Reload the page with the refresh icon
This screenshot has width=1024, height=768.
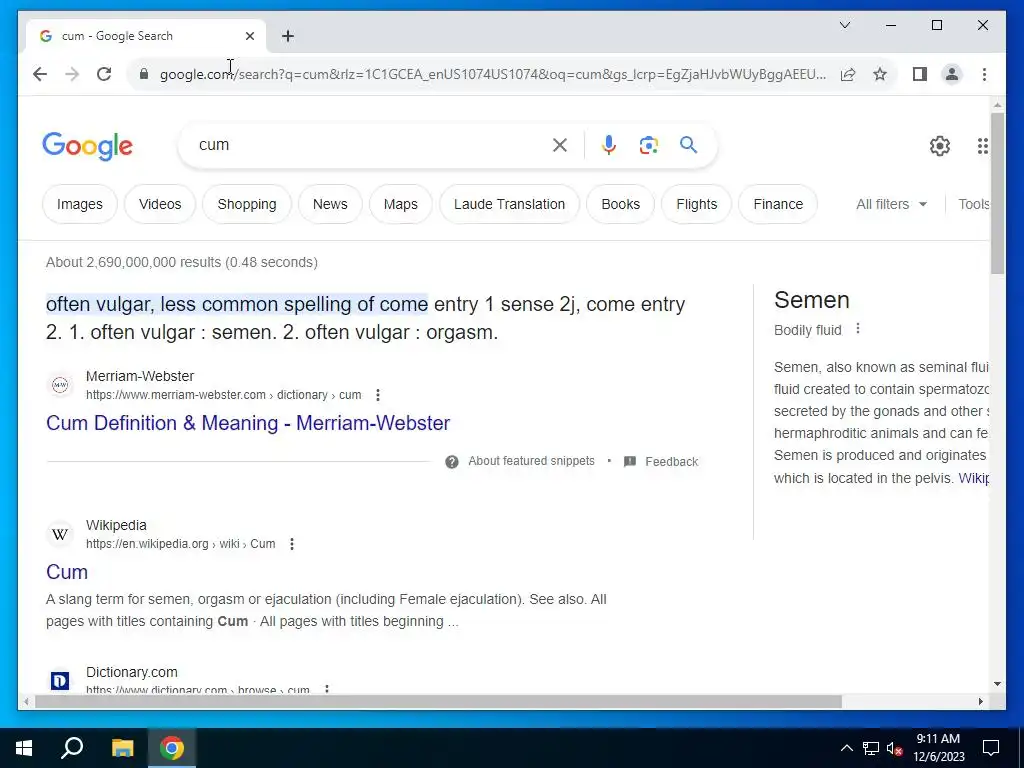(104, 74)
